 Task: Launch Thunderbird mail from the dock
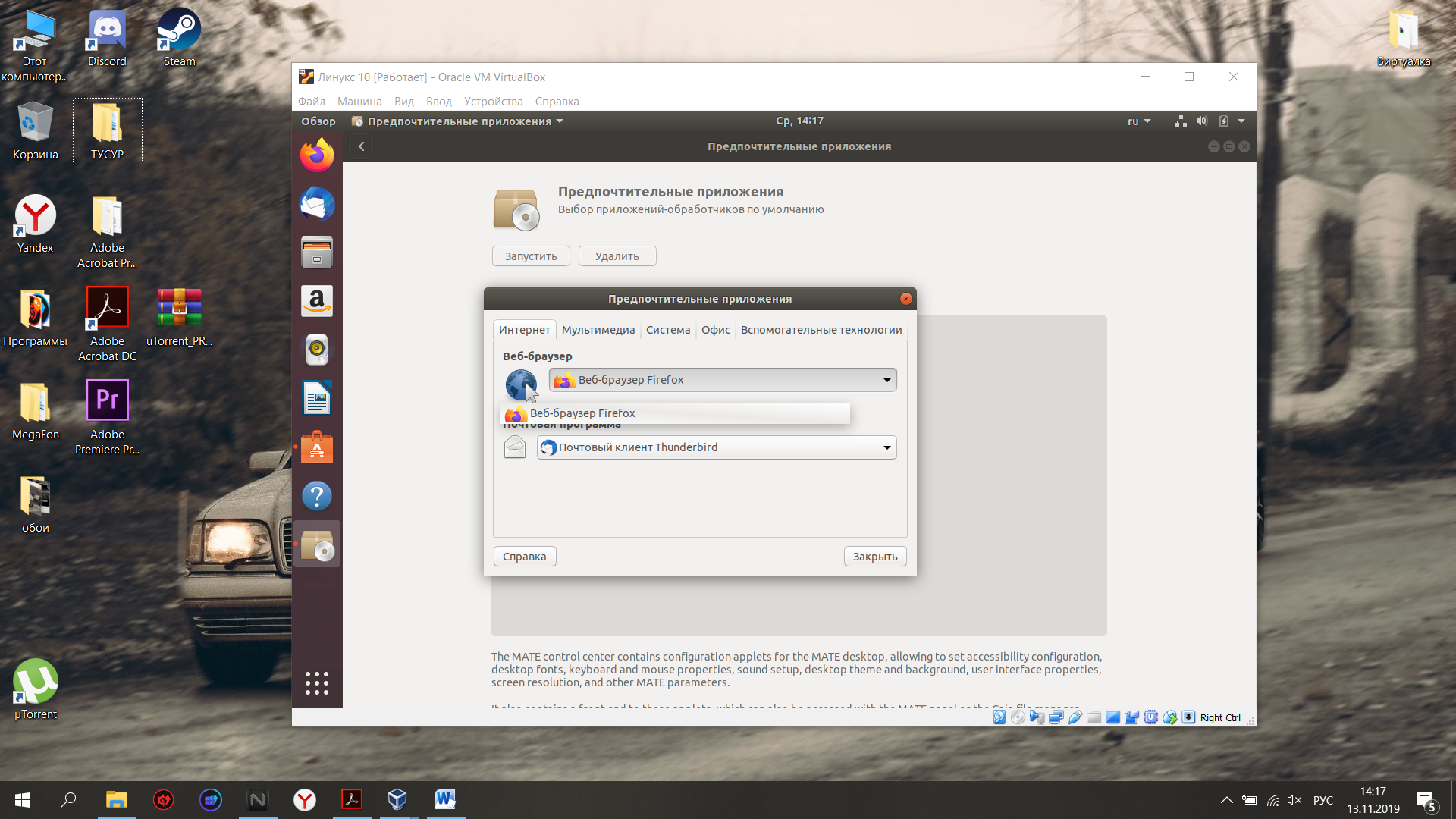317,204
